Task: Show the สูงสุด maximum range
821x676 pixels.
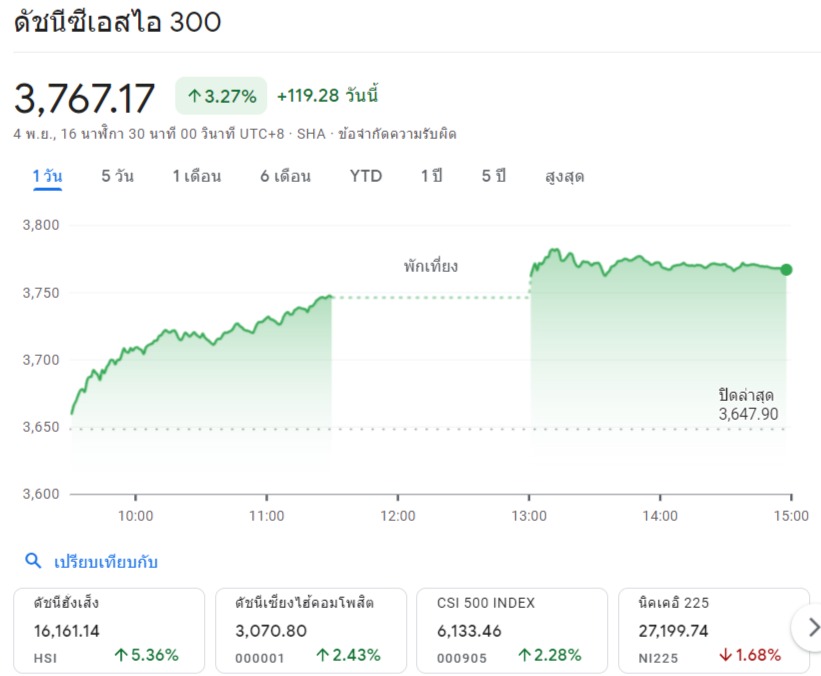Action: (564, 176)
